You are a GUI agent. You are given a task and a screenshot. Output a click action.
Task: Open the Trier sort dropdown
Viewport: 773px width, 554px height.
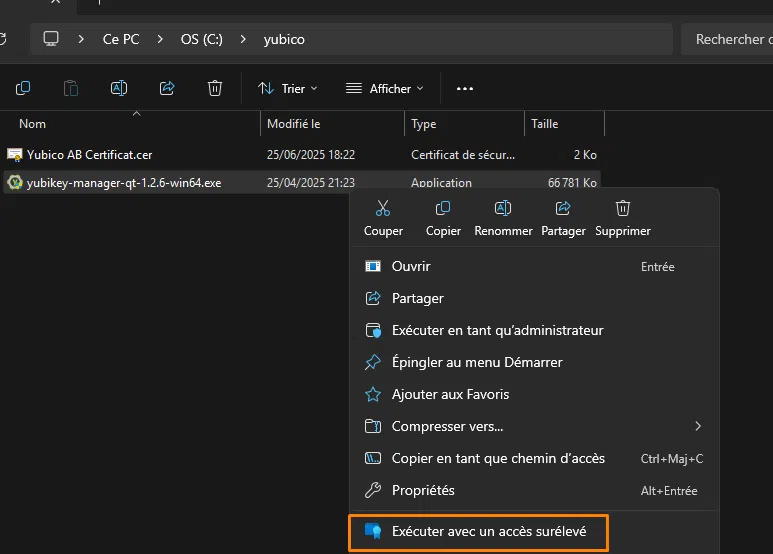tap(288, 89)
